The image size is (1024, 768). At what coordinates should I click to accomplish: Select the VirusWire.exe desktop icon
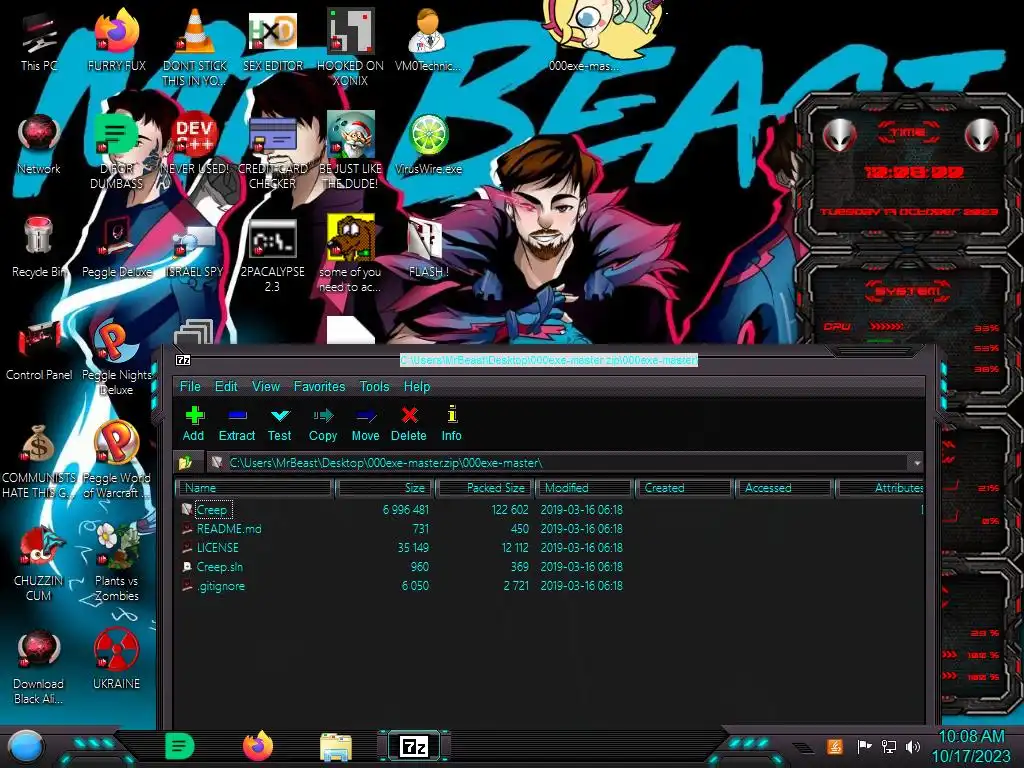[428, 145]
